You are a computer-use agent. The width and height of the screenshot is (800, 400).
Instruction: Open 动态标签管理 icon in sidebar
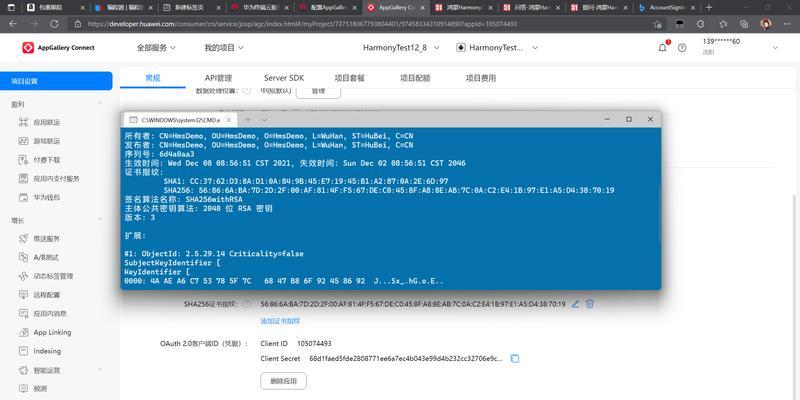pyautogui.click(x=23, y=276)
